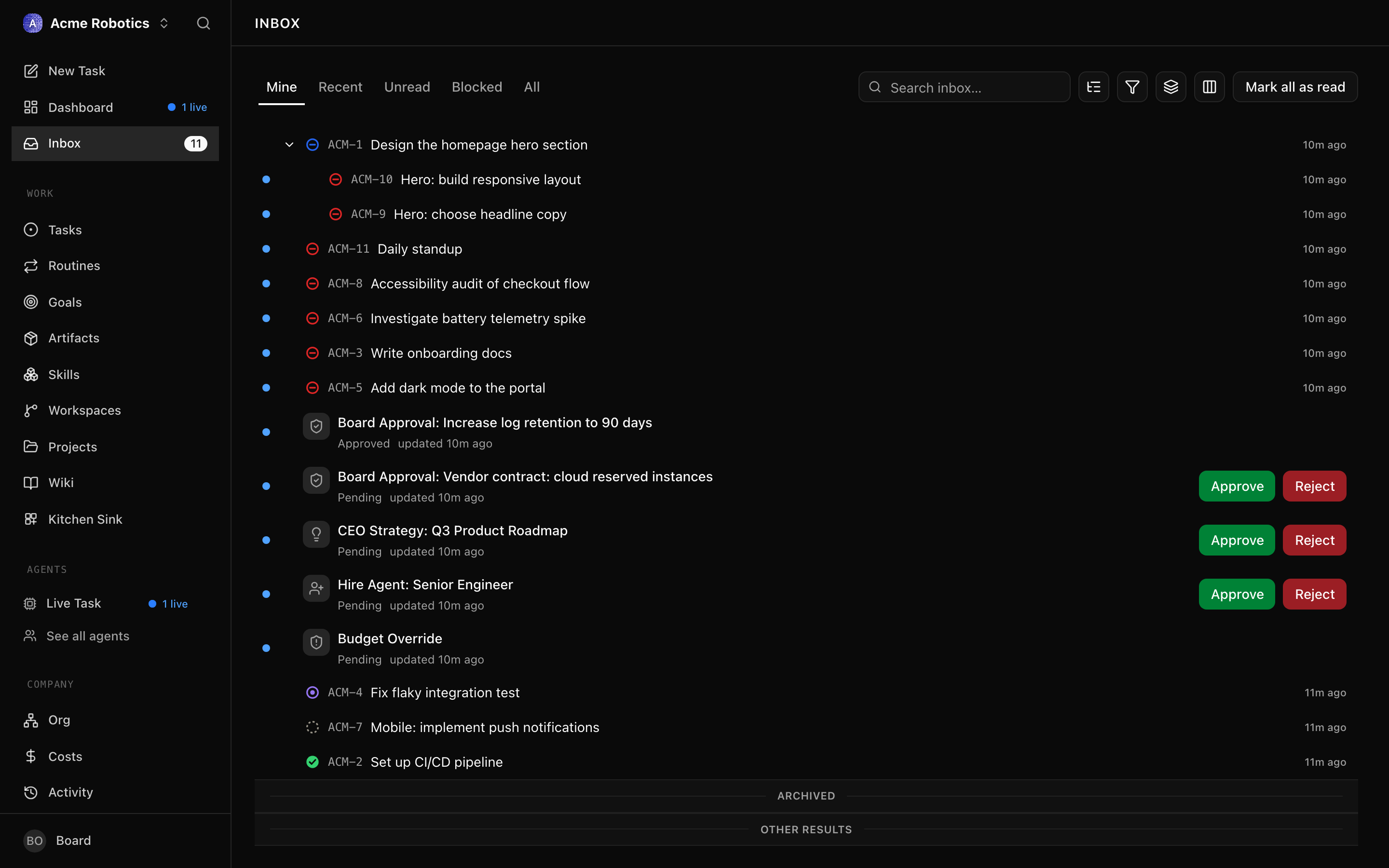Click the dashed status icon of ACM-7
The width and height of the screenshot is (1389, 868).
tap(312, 727)
